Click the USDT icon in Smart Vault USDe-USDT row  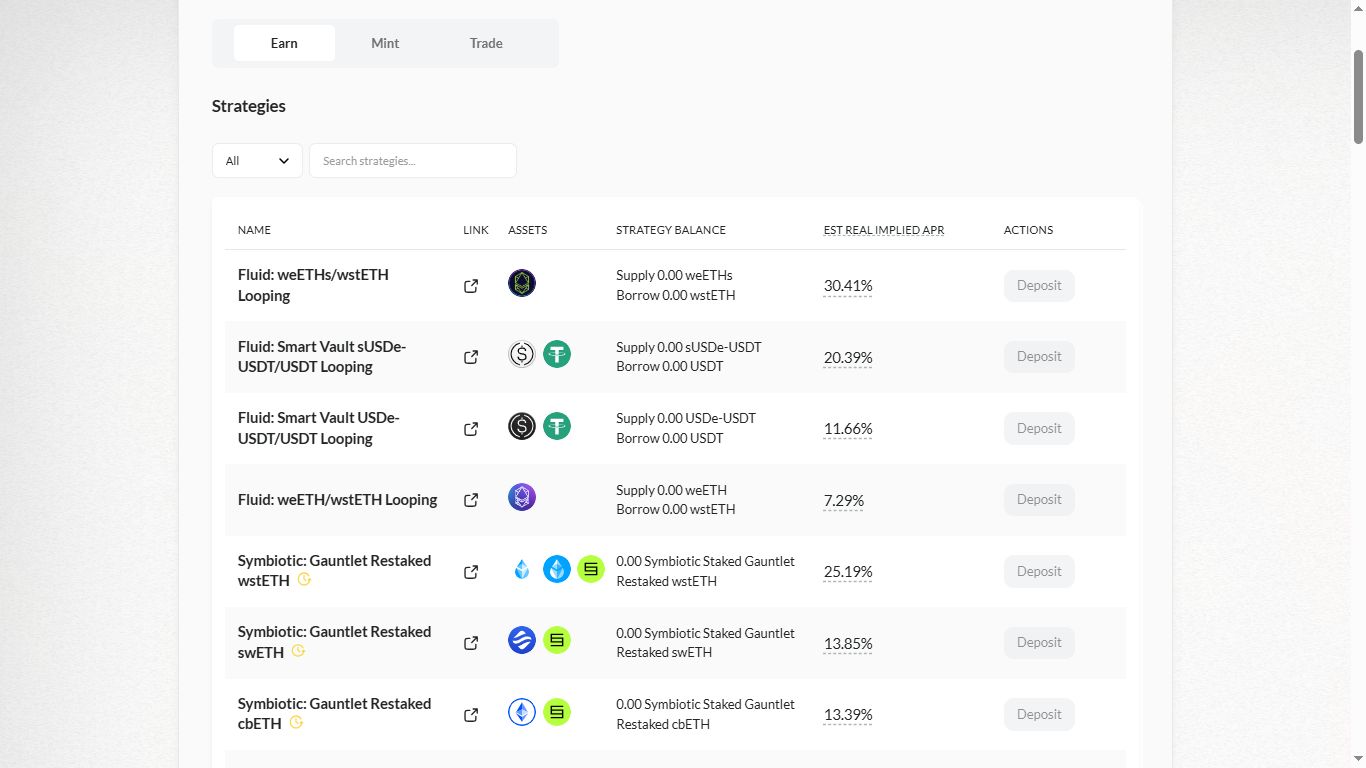pyautogui.click(x=557, y=426)
